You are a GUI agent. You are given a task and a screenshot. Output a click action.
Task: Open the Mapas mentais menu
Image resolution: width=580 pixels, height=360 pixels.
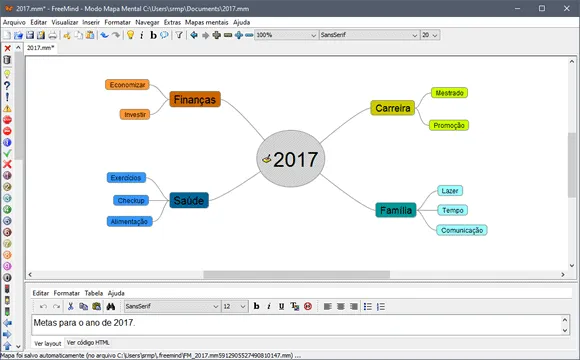[207, 22]
